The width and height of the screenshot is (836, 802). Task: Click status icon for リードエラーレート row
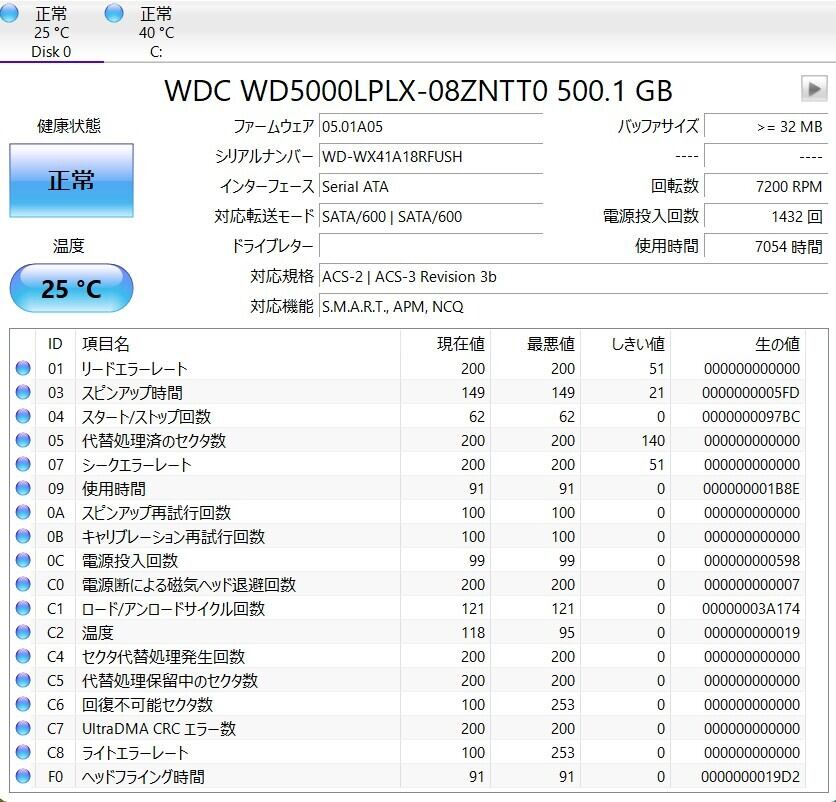click(23, 369)
